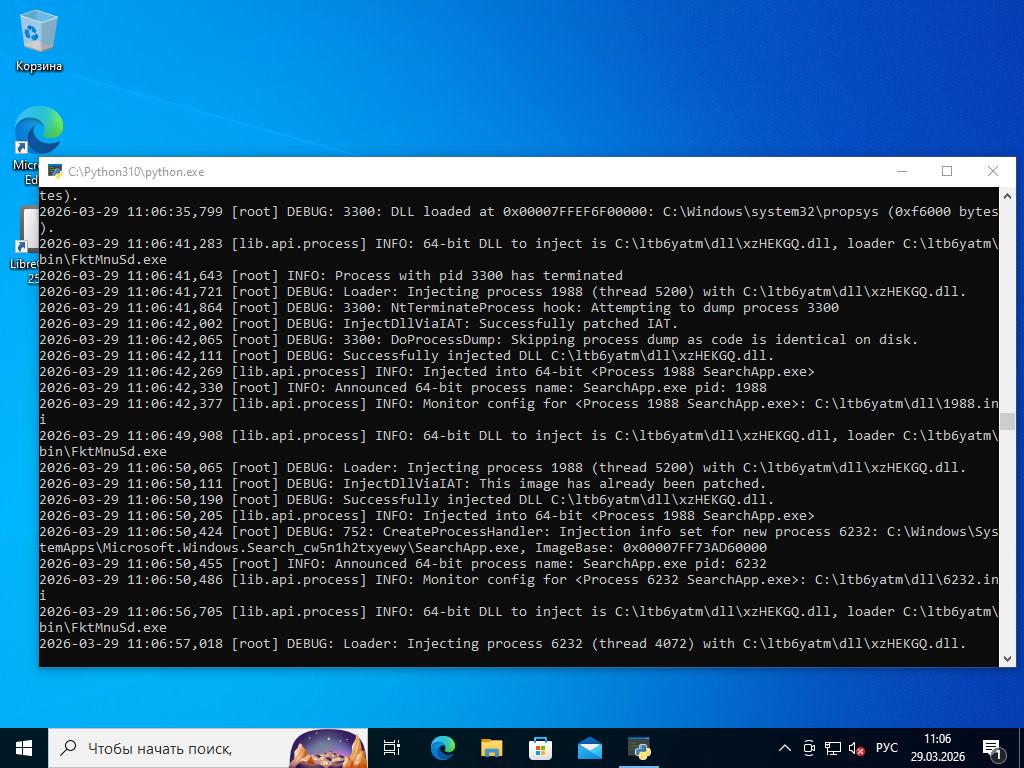This screenshot has height=768, width=1024.
Task: Open the Mail app from the taskbar
Action: tap(589, 747)
